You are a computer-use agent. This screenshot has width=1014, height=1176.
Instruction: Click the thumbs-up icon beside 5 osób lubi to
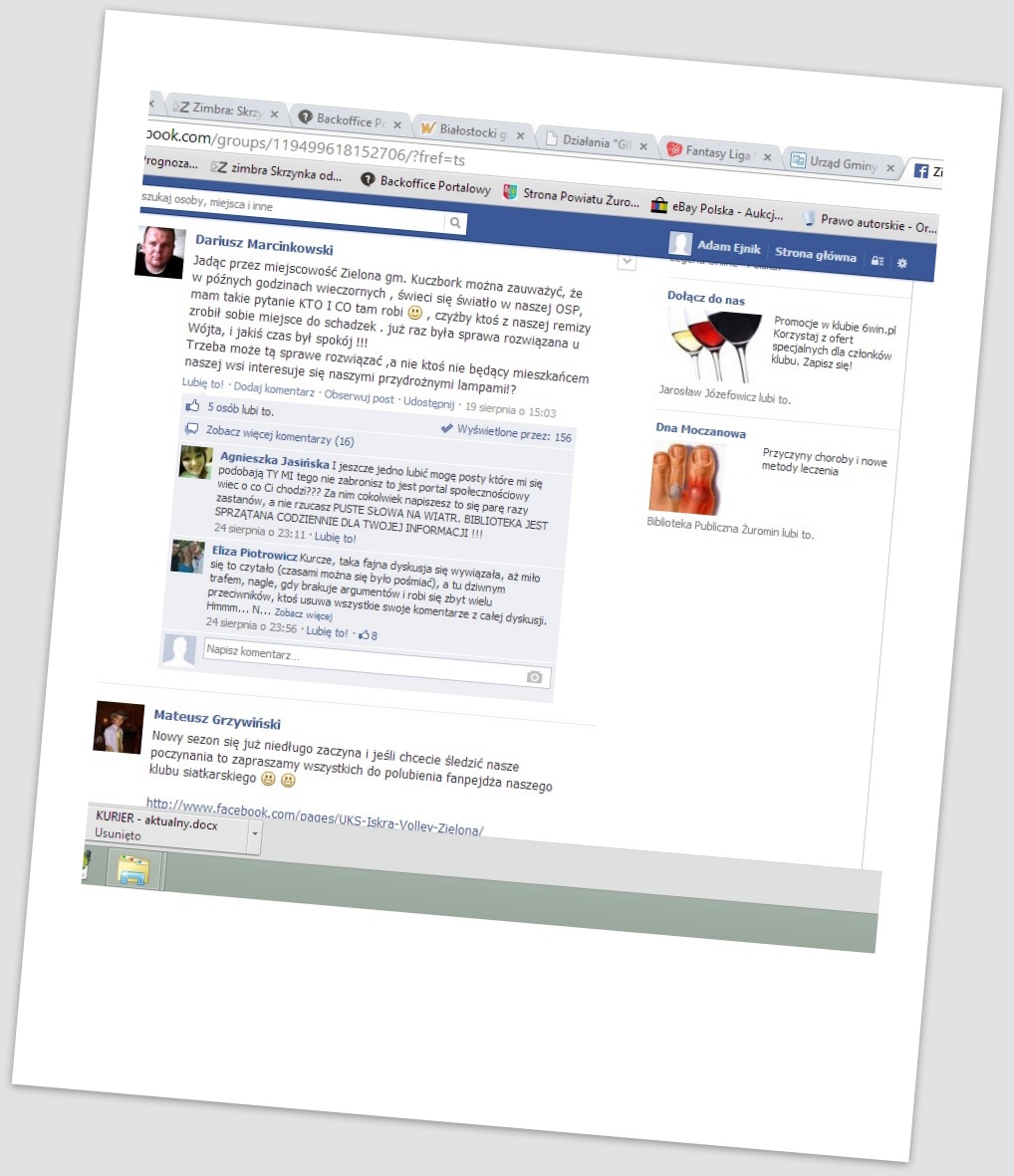point(192,405)
